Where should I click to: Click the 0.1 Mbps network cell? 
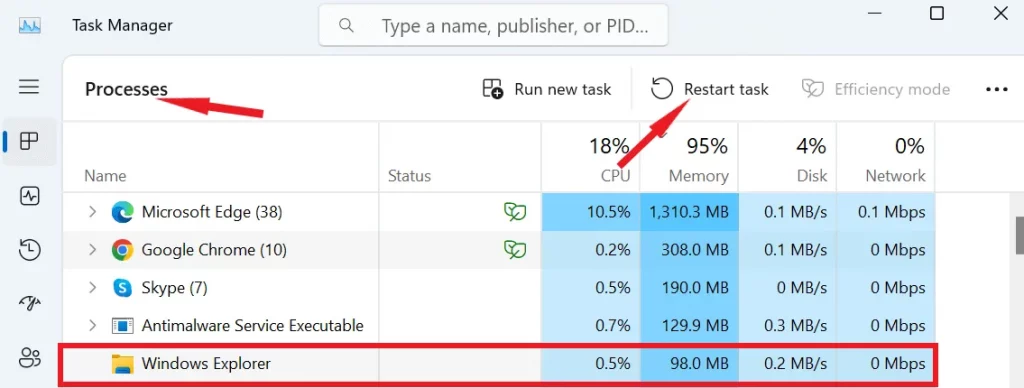[x=886, y=212]
